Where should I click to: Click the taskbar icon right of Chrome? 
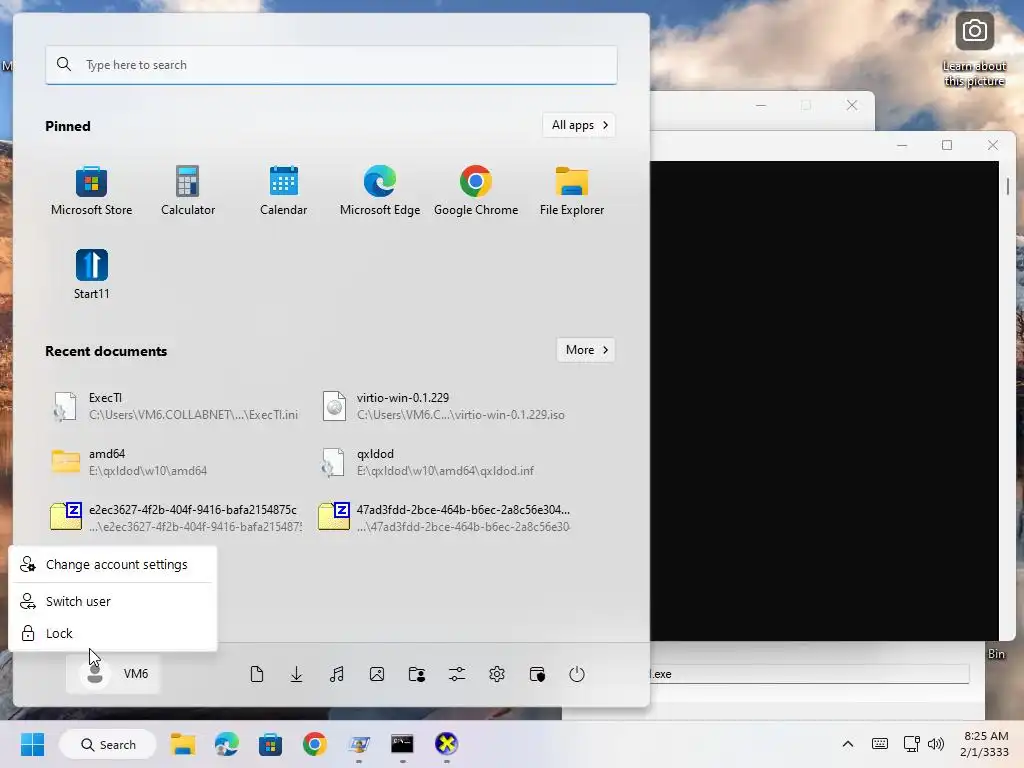[x=359, y=744]
